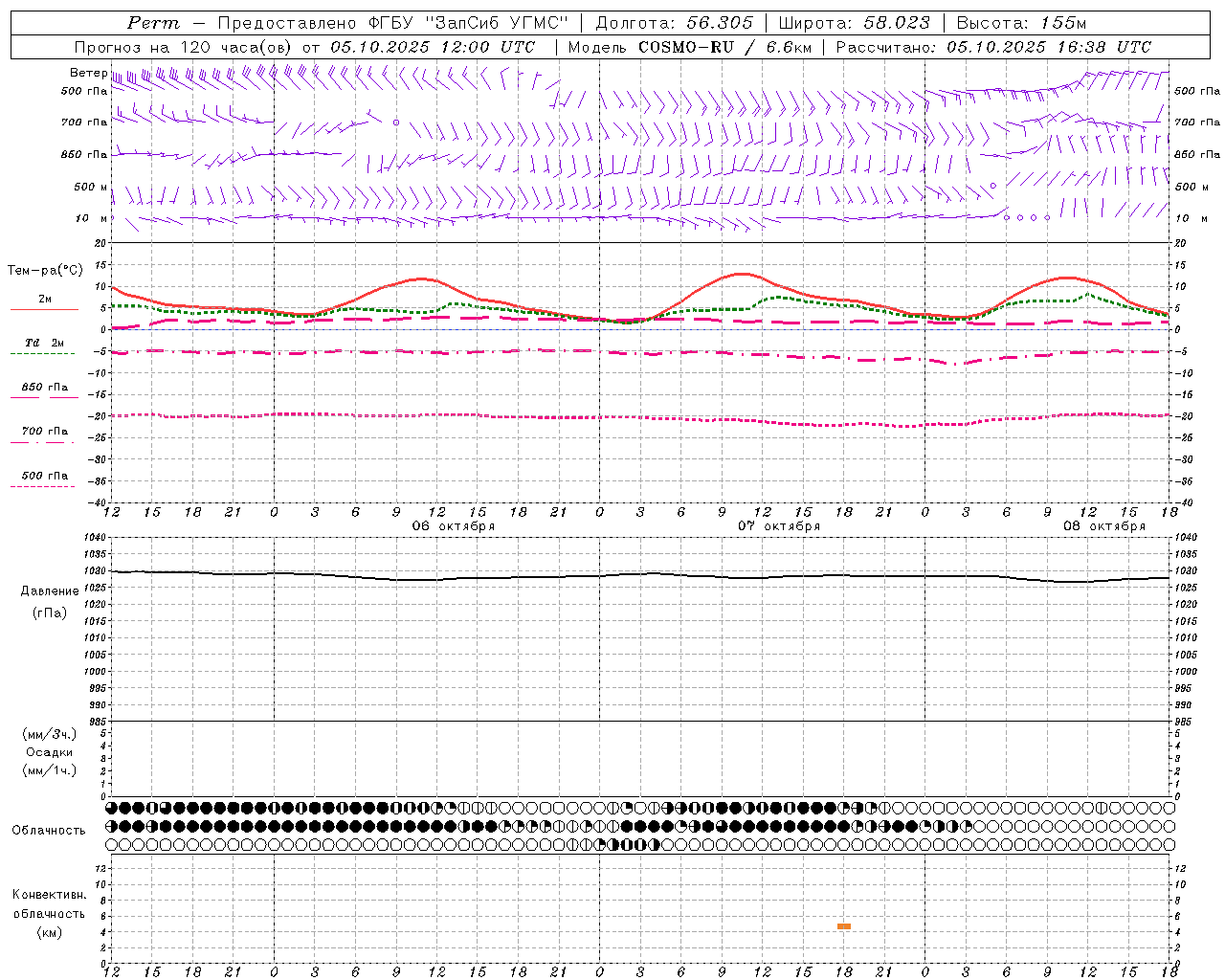Screen dimensions: 1225x980
Task: Select the "Широта: 58.023" header field
Action: 854,23
